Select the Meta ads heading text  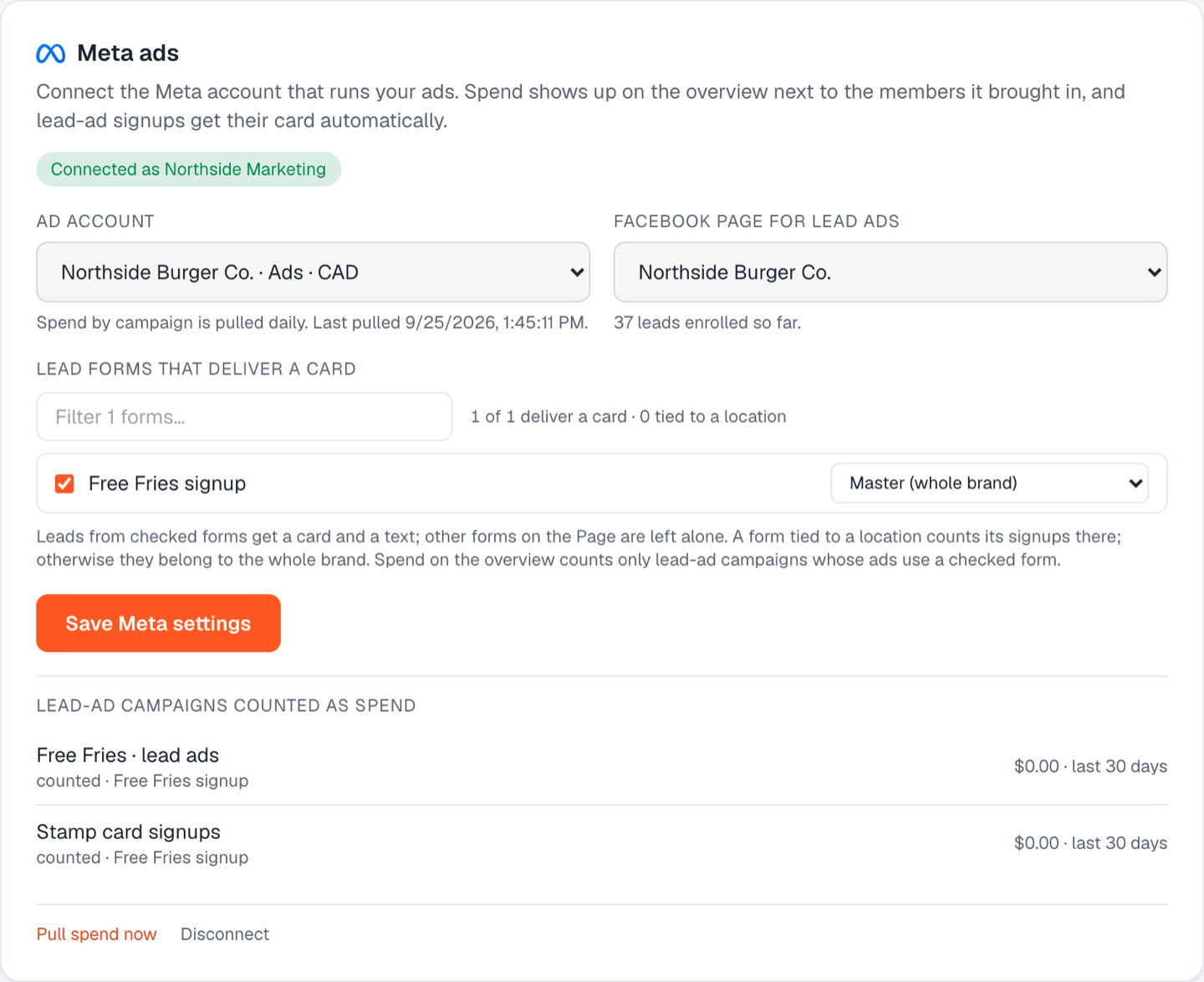(x=128, y=53)
